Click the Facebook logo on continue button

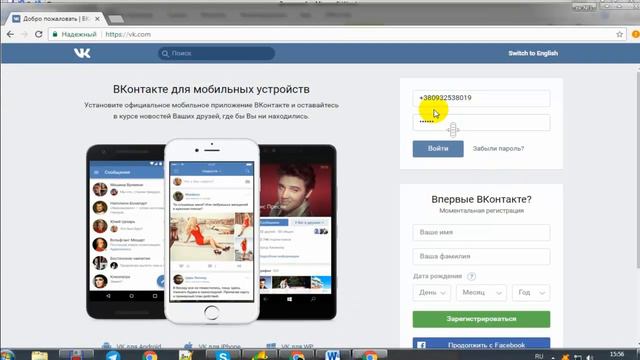[421, 345]
